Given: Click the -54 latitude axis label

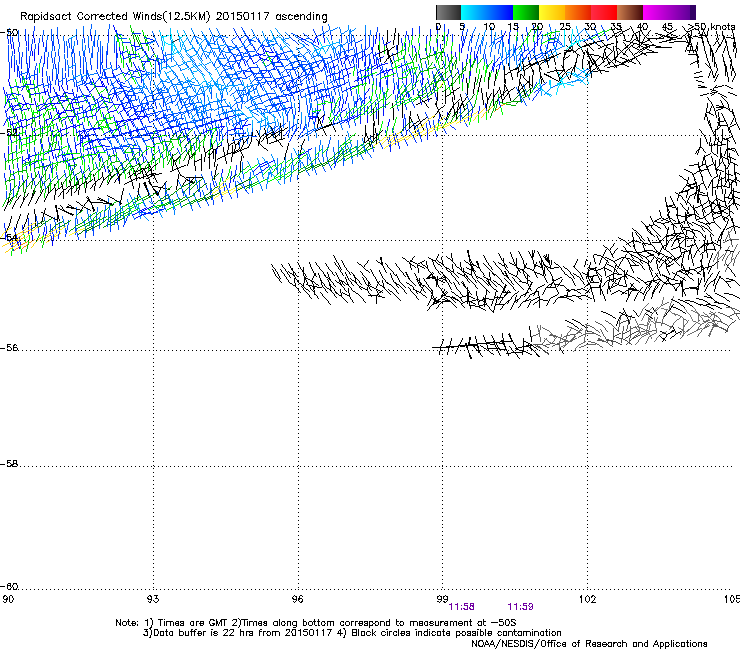Looking at the screenshot, I should tap(9, 237).
